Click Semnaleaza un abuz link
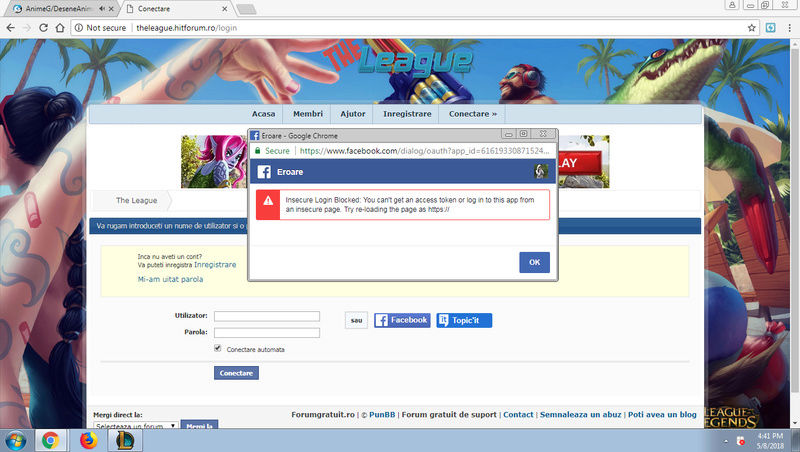This screenshot has width=800, height=452. [581, 415]
